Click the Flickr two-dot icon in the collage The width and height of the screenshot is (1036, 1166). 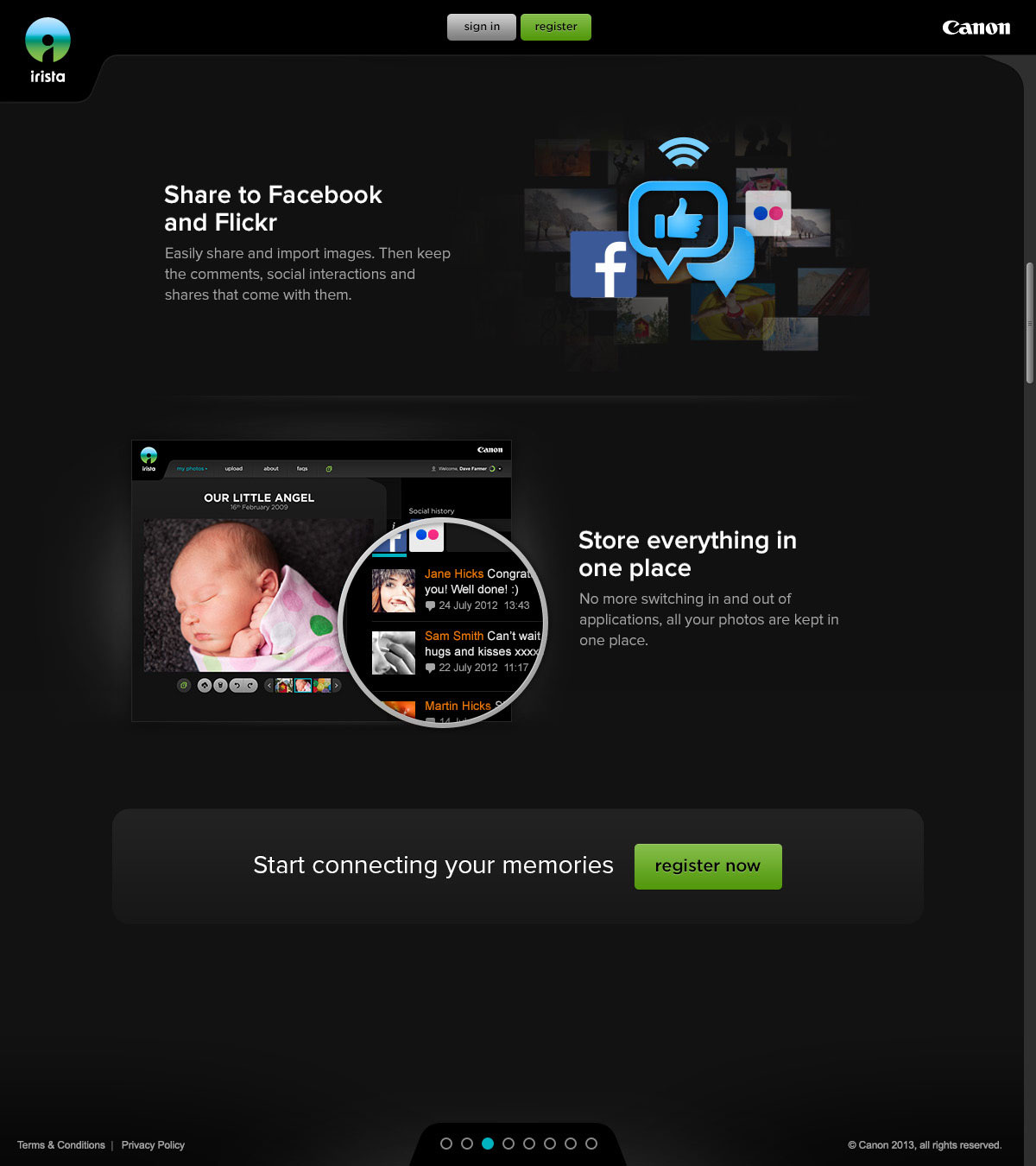(768, 212)
